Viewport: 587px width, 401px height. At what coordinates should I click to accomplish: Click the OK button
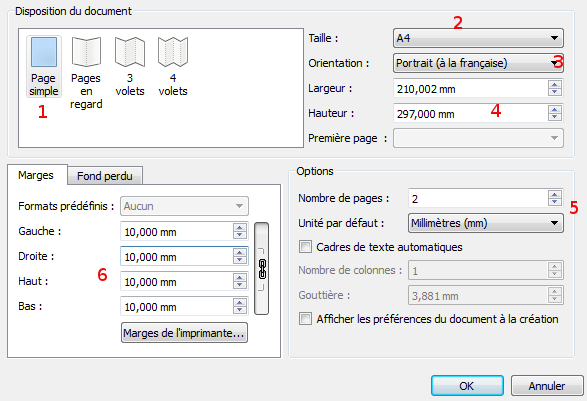pyautogui.click(x=467, y=386)
